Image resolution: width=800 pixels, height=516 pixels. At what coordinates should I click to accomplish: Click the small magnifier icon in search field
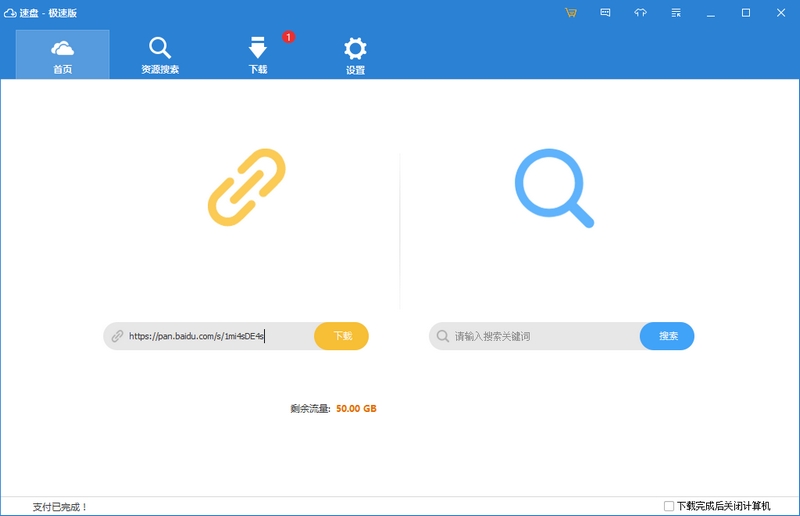click(443, 336)
